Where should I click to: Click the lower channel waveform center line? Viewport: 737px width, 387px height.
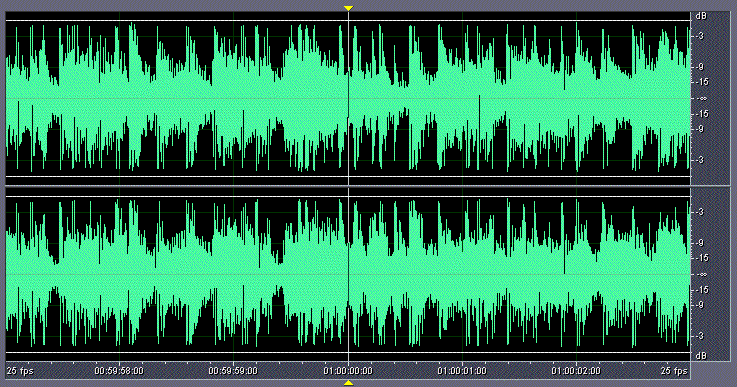coord(348,274)
